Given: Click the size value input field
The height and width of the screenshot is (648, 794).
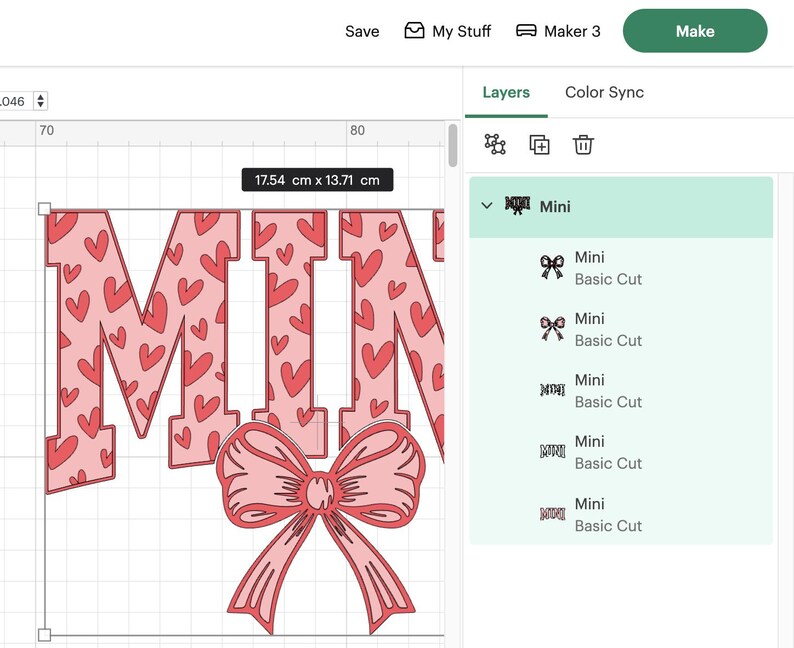Looking at the screenshot, I should pyautogui.click(x=15, y=101).
